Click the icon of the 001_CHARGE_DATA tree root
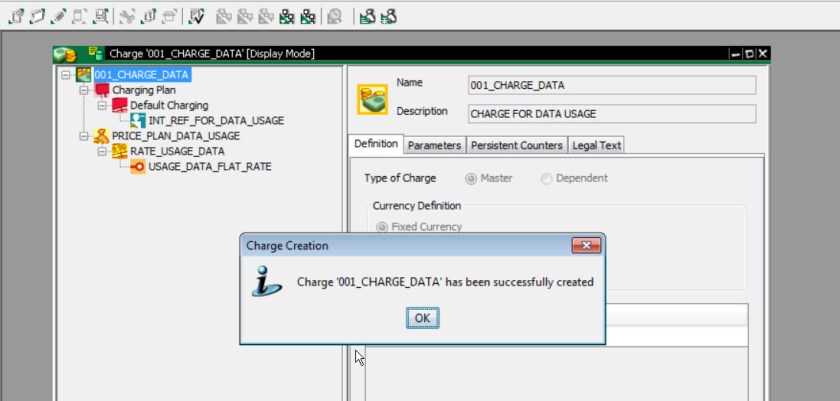The image size is (840, 401). tap(84, 74)
